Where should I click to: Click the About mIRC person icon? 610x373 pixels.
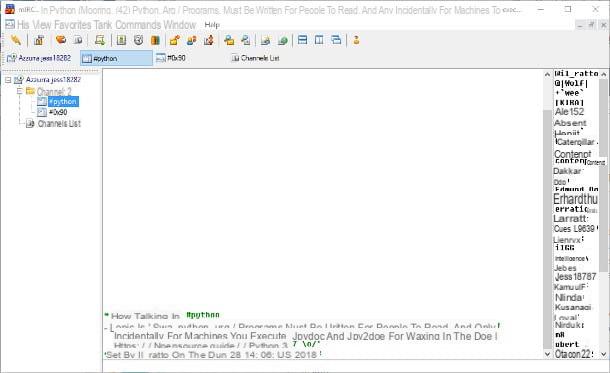point(356,40)
